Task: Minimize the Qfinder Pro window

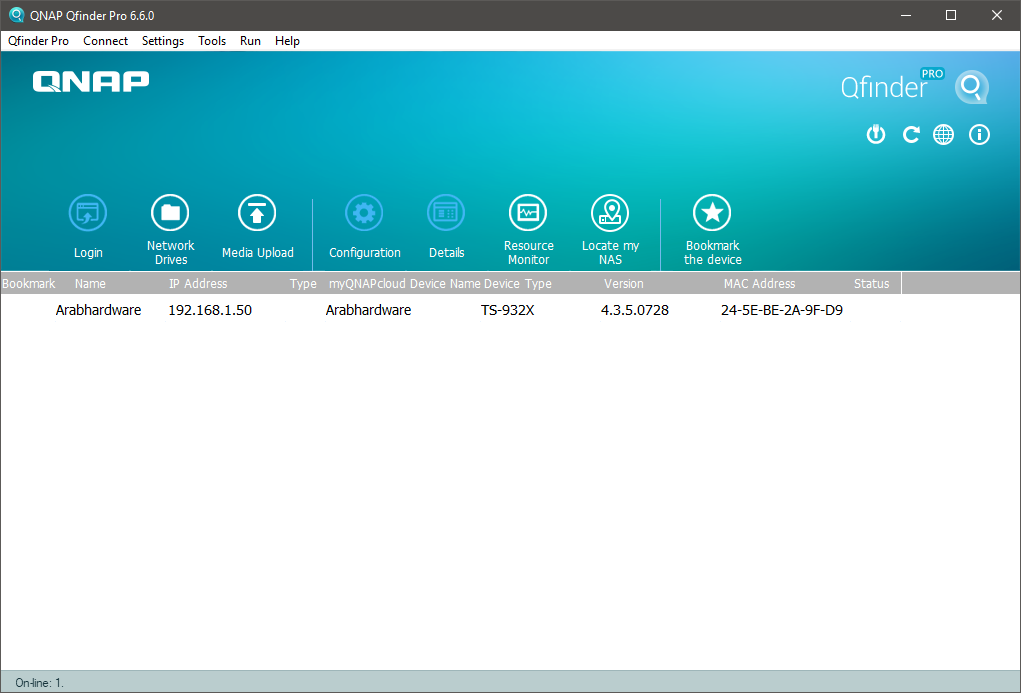Action: click(x=906, y=15)
